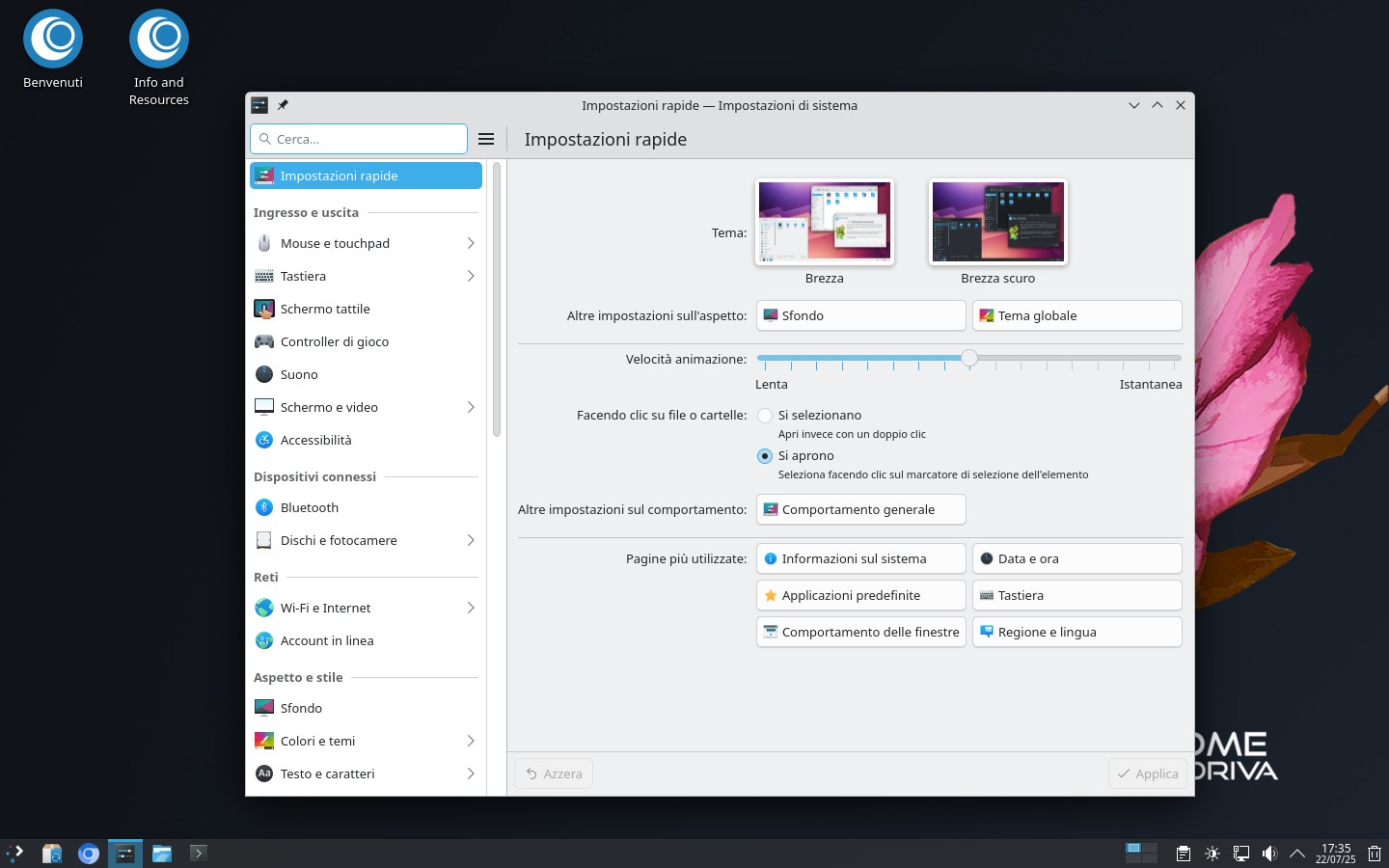Click the Comportamento generale button
Image resolution: width=1389 pixels, height=868 pixels.
click(x=860, y=509)
